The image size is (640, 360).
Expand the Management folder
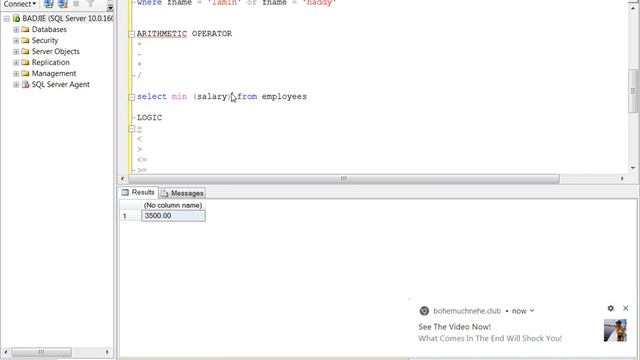16,74
